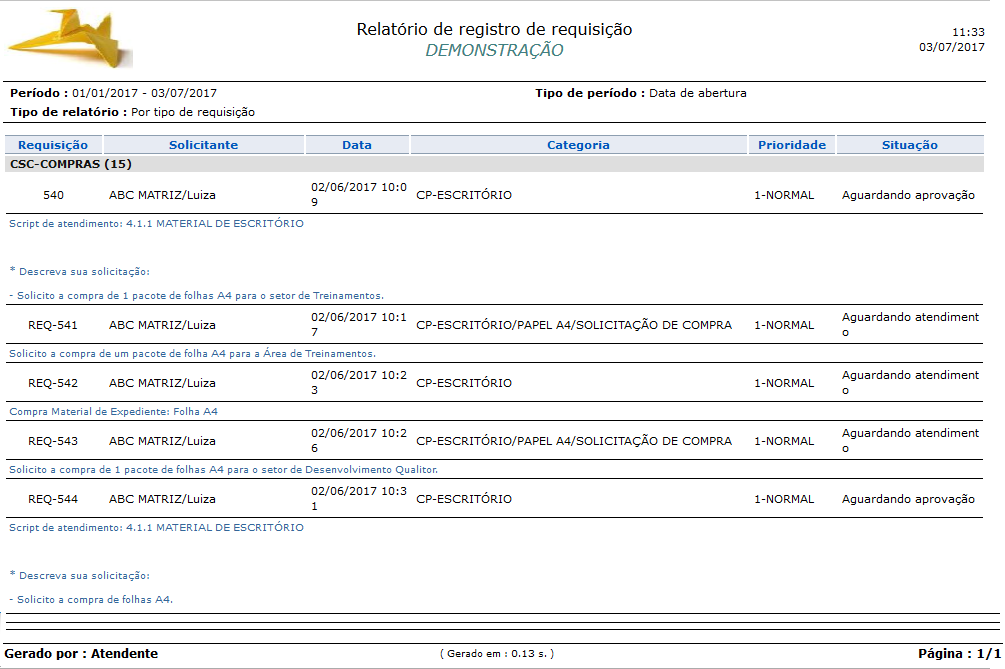This screenshot has width=1005, height=669.
Task: Click the description mentioning Desenvolvimento Qualitor
Action: pyautogui.click(x=224, y=470)
